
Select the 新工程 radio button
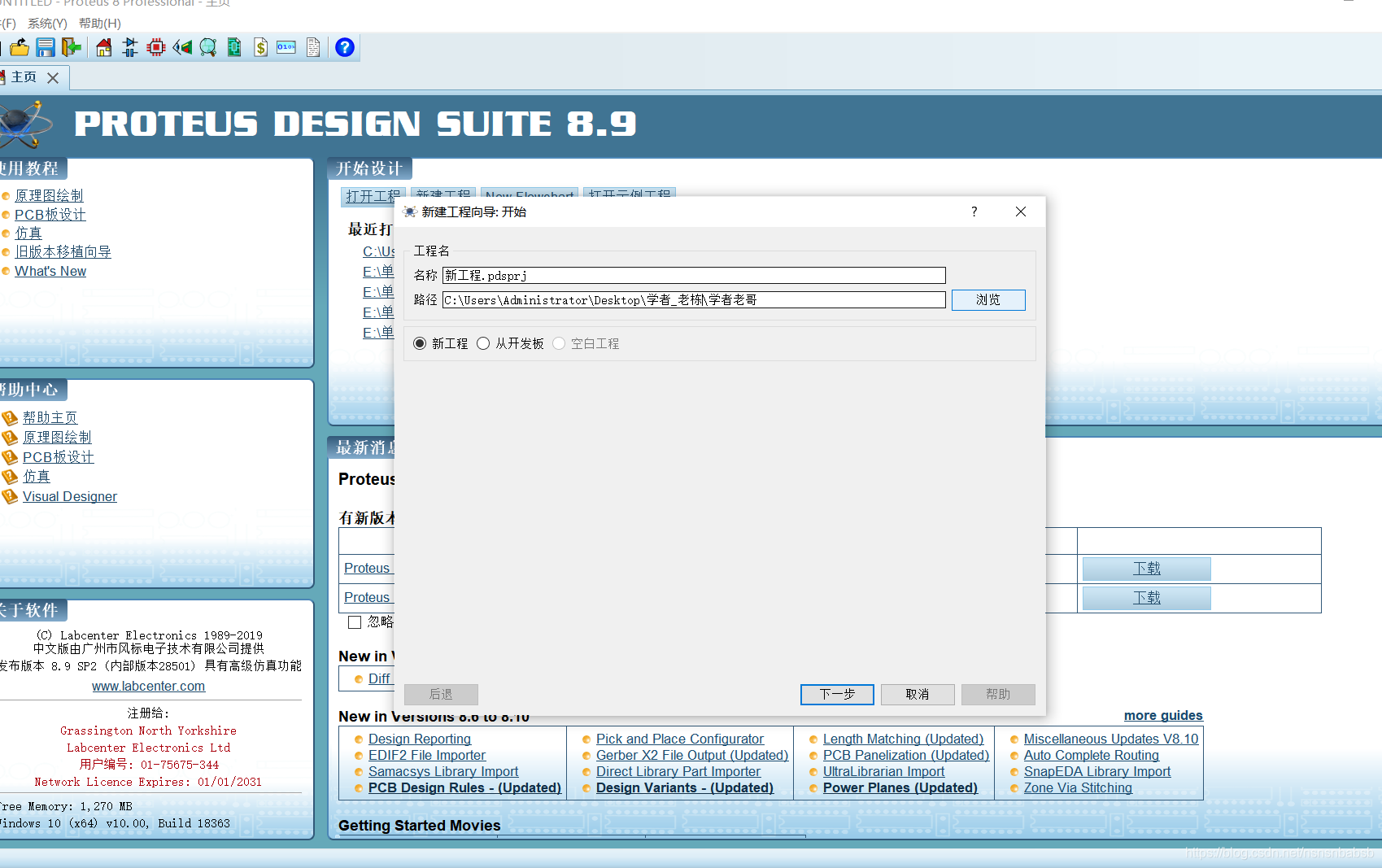tap(420, 343)
